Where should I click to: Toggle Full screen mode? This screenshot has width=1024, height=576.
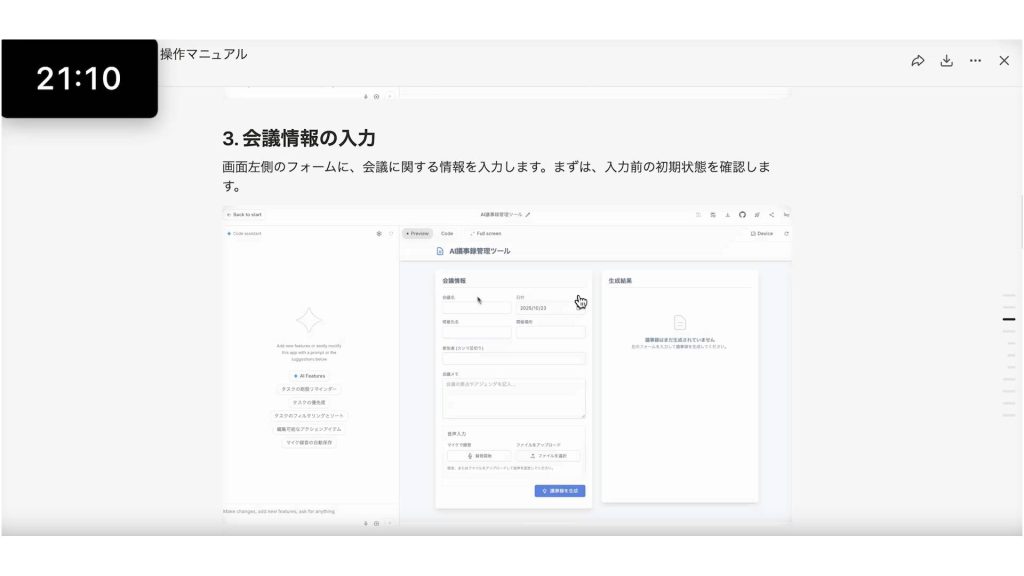tap(484, 233)
